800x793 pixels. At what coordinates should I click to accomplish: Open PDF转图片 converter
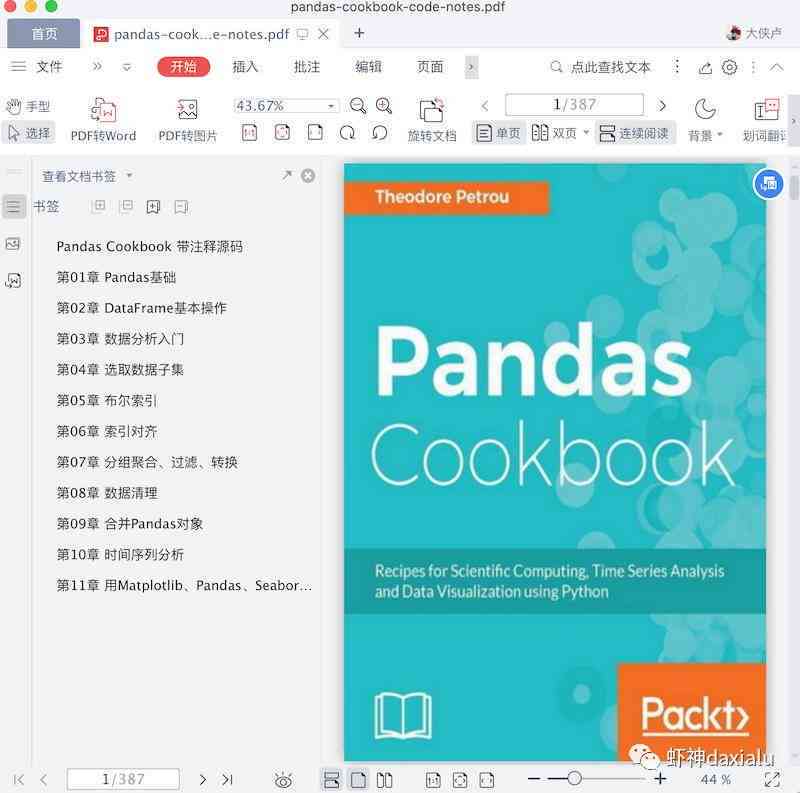coord(188,120)
